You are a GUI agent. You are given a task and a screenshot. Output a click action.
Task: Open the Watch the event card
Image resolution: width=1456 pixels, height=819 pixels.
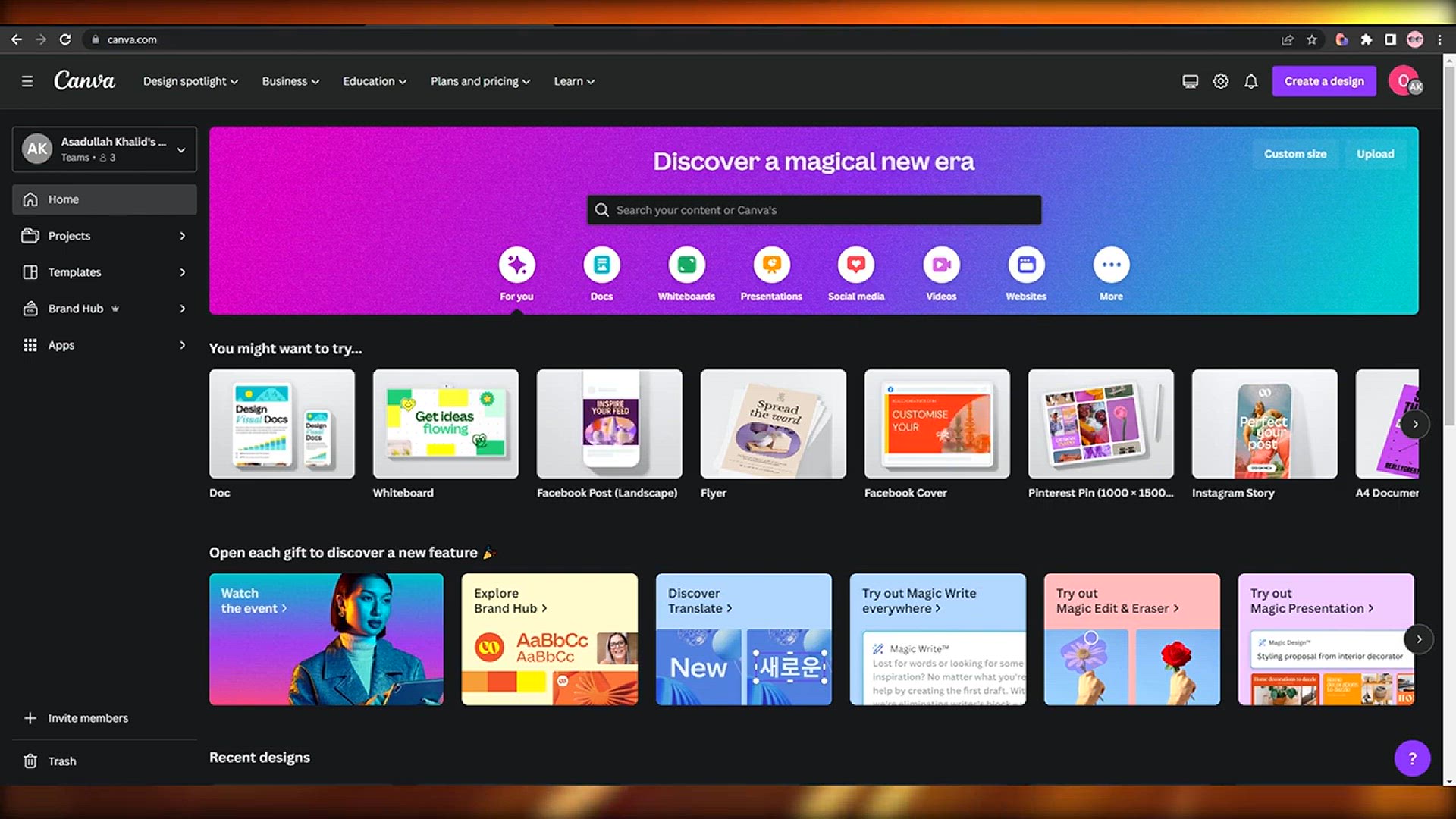tap(326, 639)
